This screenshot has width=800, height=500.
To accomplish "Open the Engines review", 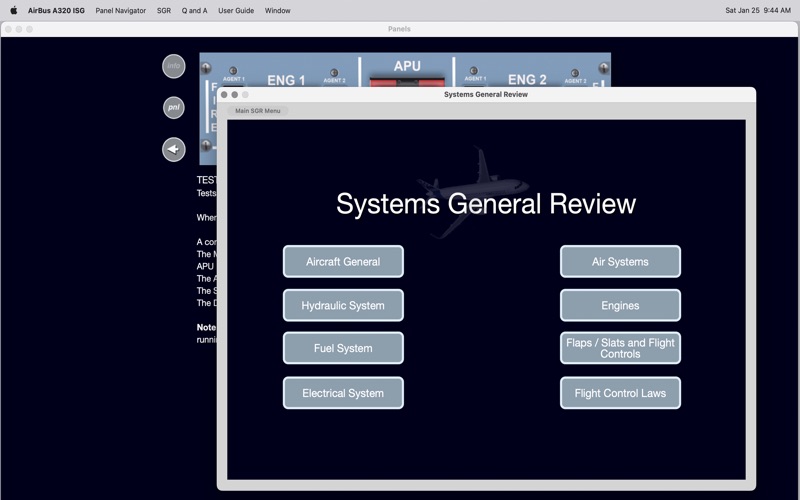I will (620, 306).
